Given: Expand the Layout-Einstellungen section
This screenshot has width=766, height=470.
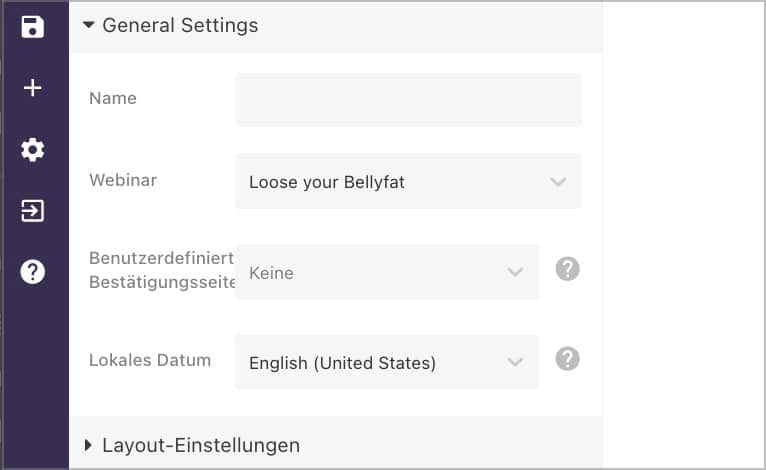Looking at the screenshot, I should [x=88, y=445].
